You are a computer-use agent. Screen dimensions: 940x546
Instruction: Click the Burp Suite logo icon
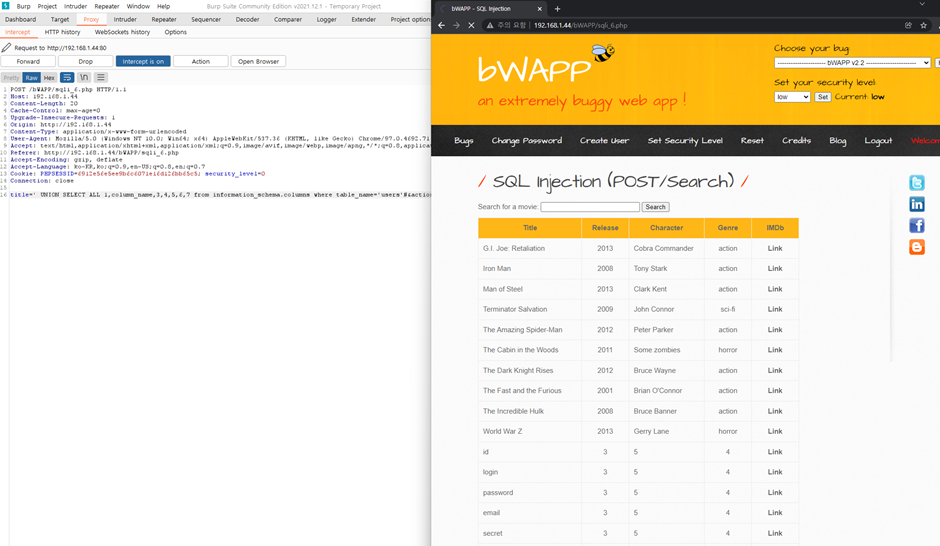coord(5,5)
